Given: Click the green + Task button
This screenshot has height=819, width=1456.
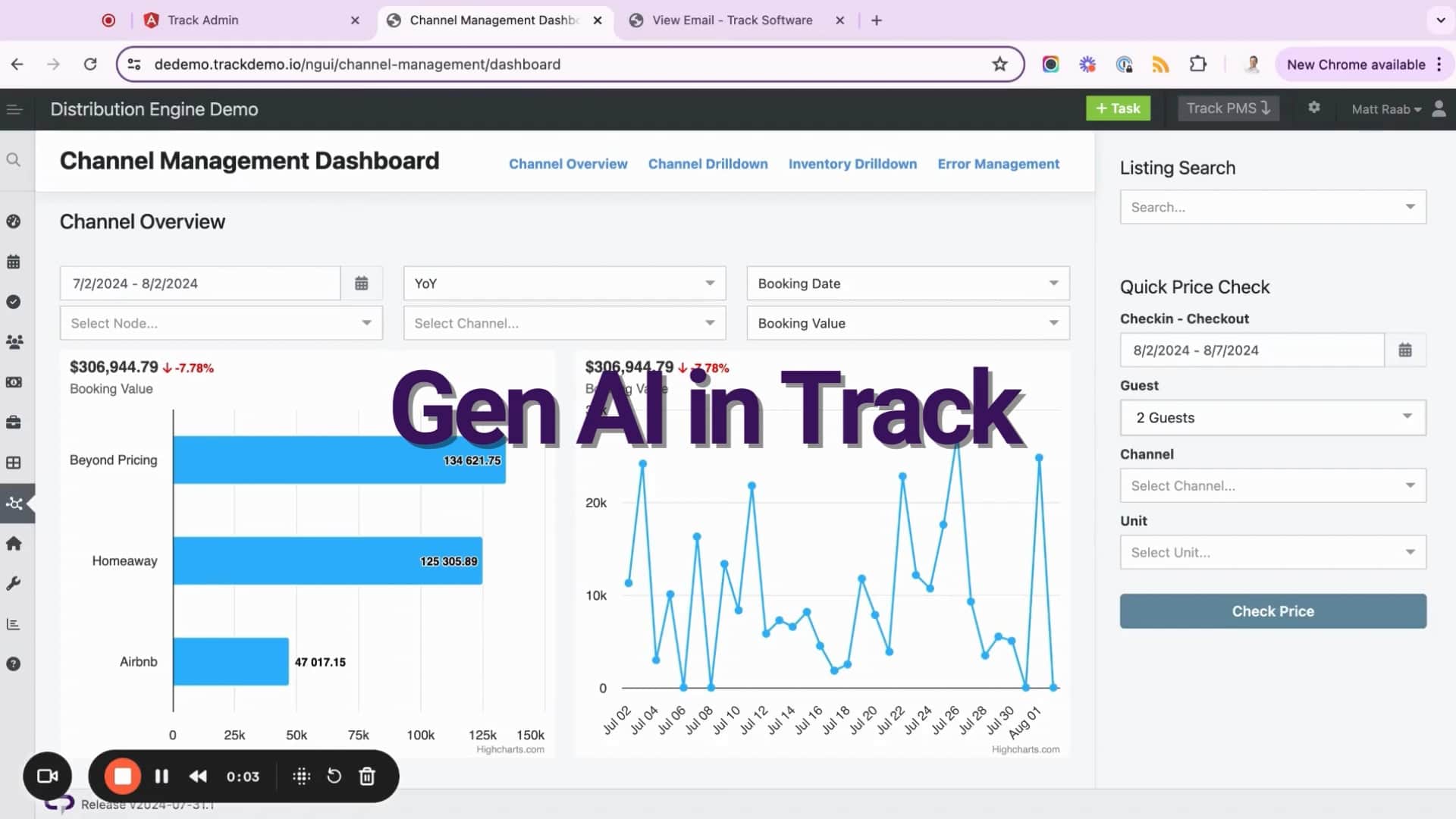Looking at the screenshot, I should click(x=1118, y=108).
